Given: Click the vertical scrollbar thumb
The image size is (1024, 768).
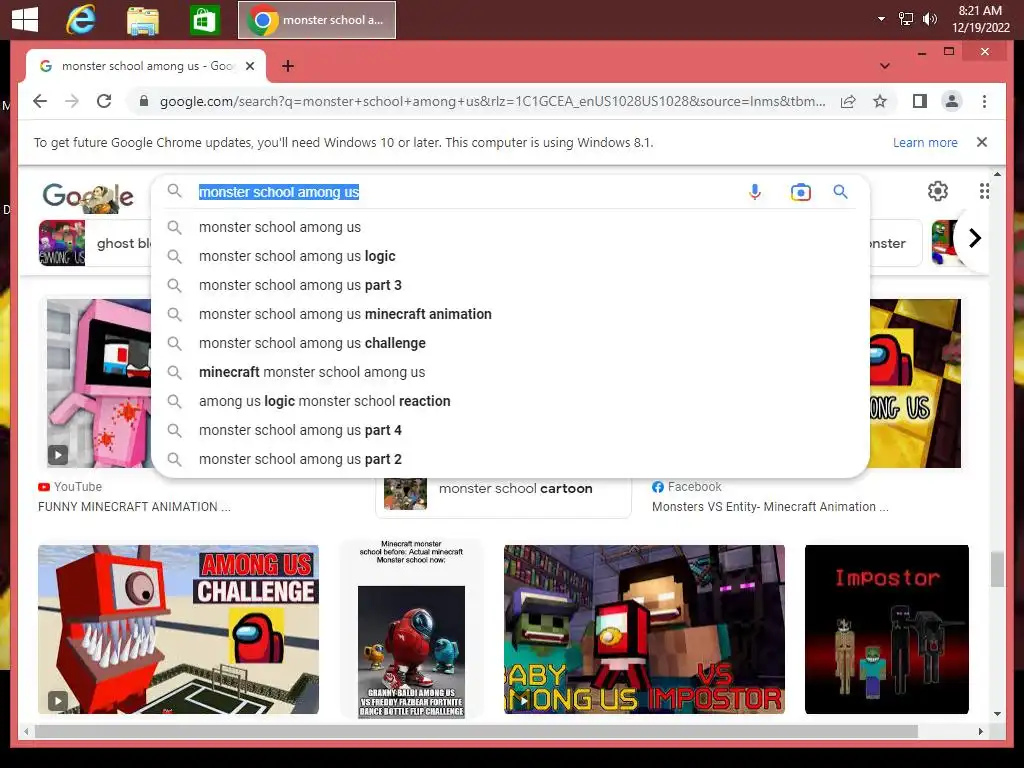Looking at the screenshot, I should [x=997, y=569].
